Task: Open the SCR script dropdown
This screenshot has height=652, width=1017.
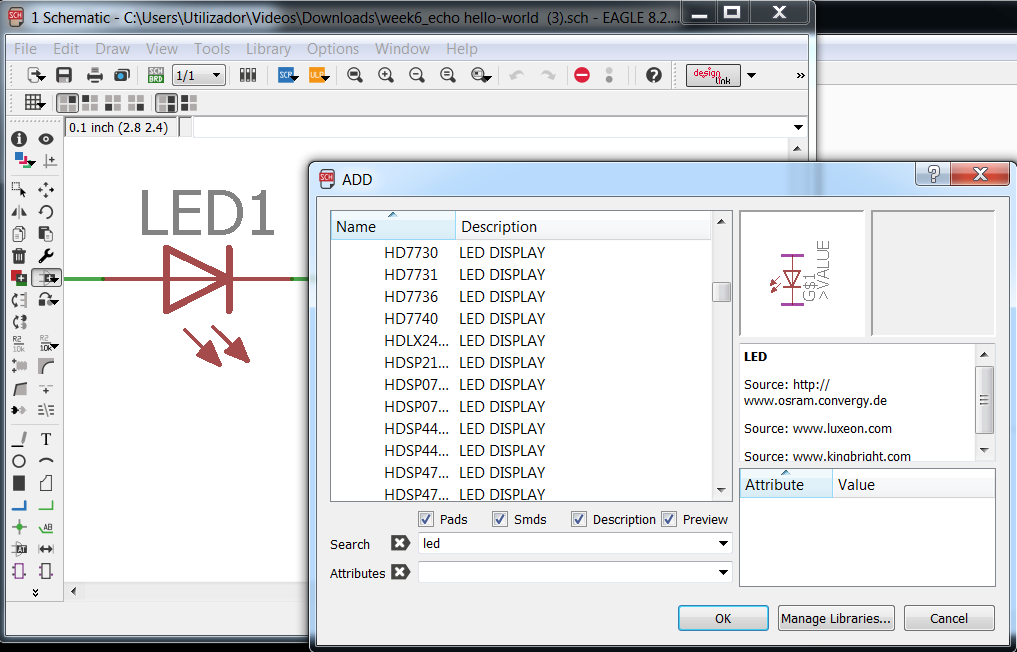Action: (x=287, y=75)
